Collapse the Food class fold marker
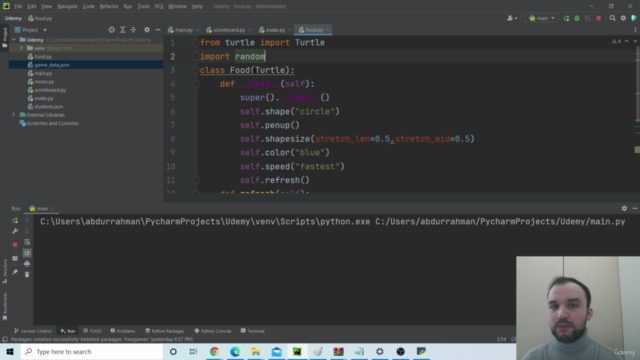640x360 pixels. (196, 70)
